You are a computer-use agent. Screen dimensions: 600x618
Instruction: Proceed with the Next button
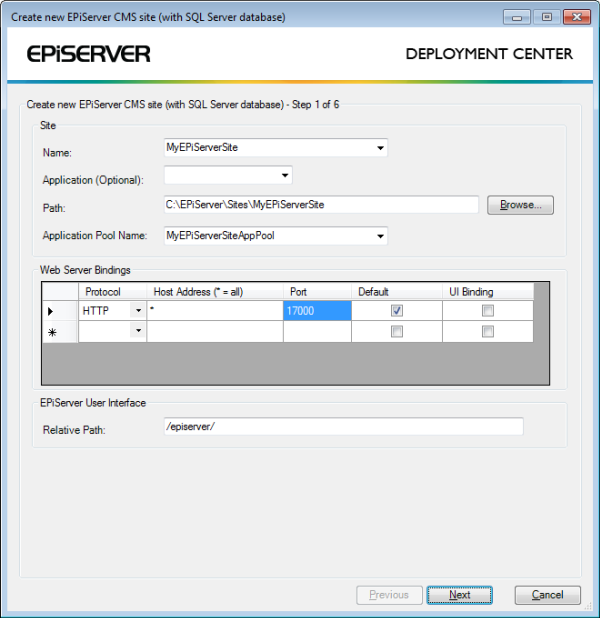[x=459, y=595]
